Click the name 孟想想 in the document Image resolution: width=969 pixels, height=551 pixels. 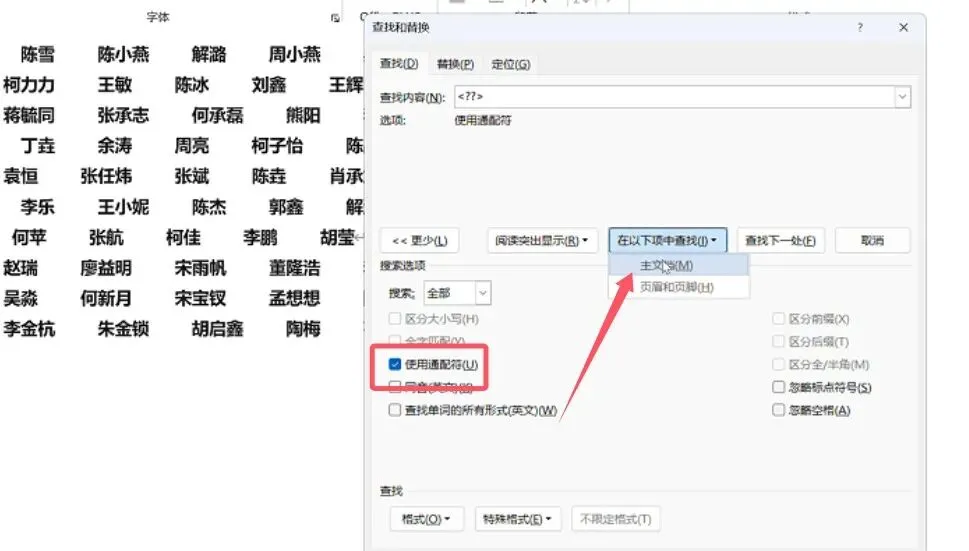point(295,298)
